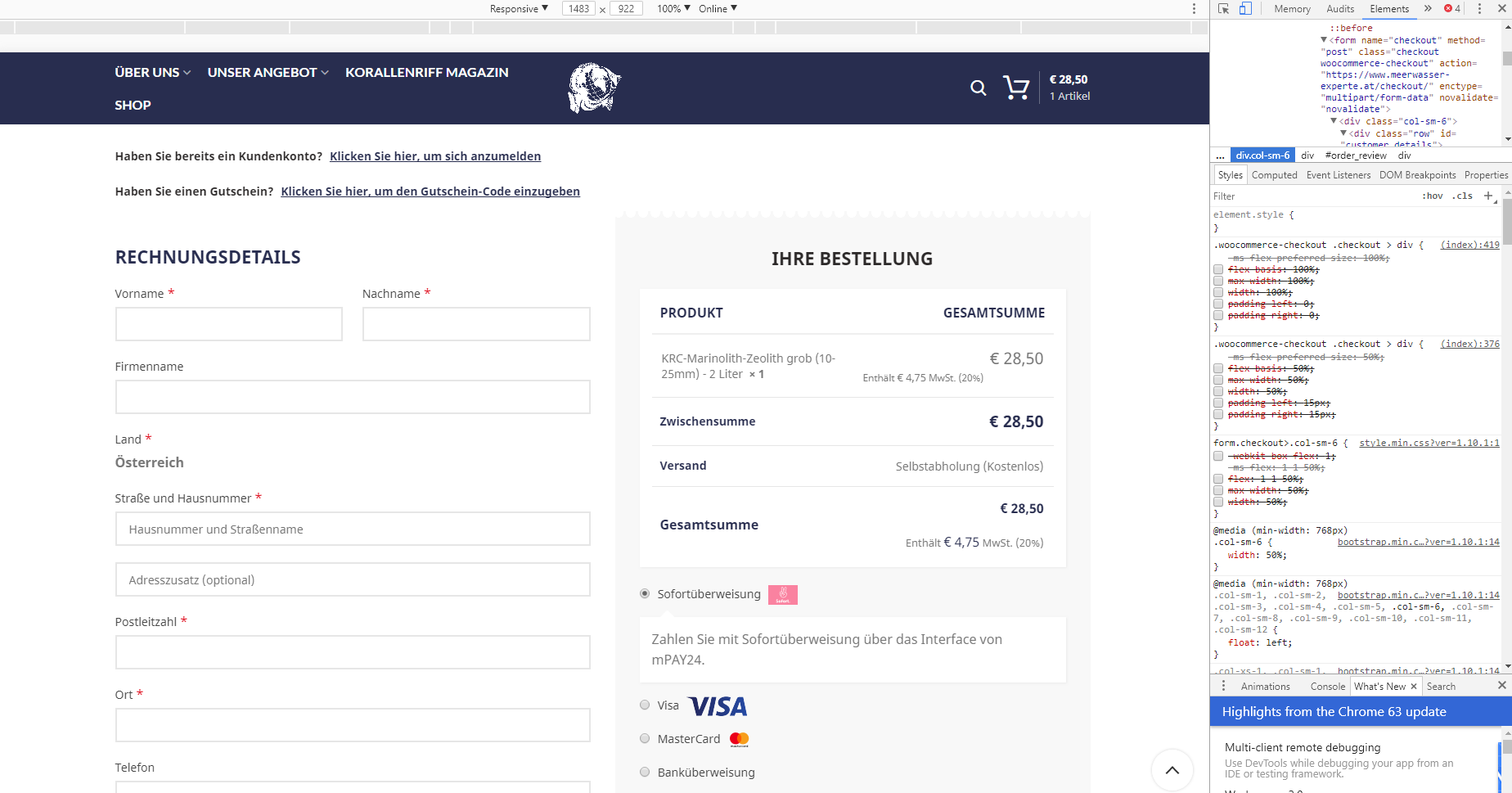Expand the ÜBER UNS menu
Screen dimensions: 1512x793
point(153,72)
